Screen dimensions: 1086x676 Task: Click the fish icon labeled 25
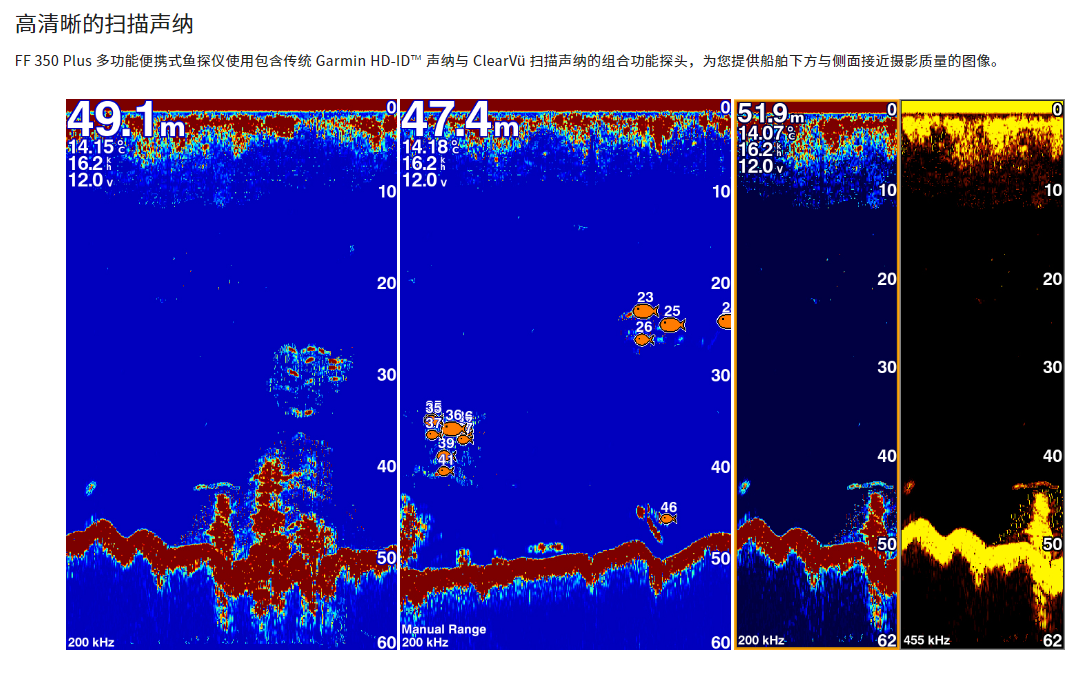pyautogui.click(x=672, y=325)
